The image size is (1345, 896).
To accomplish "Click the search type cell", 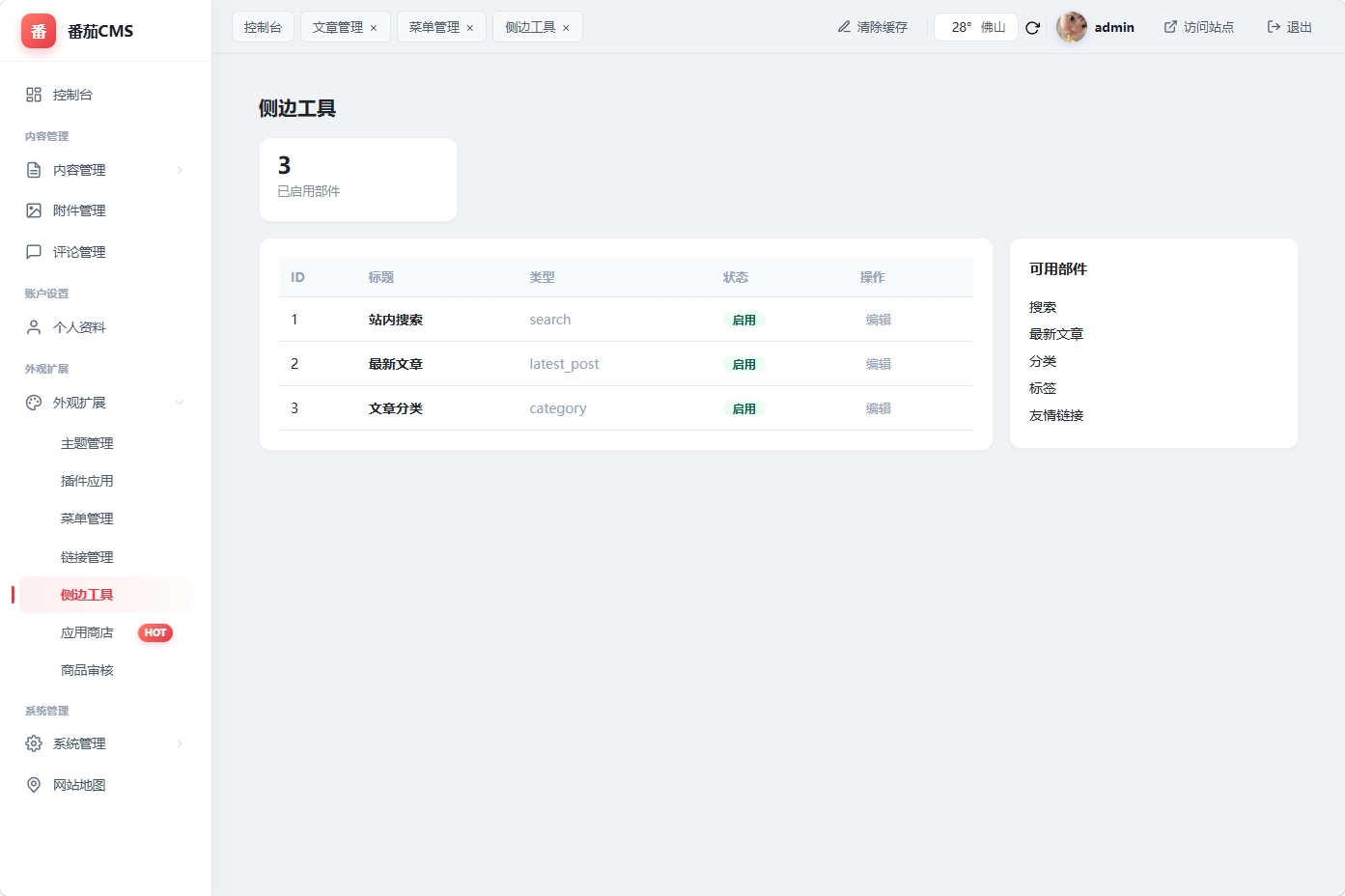I will [550, 320].
